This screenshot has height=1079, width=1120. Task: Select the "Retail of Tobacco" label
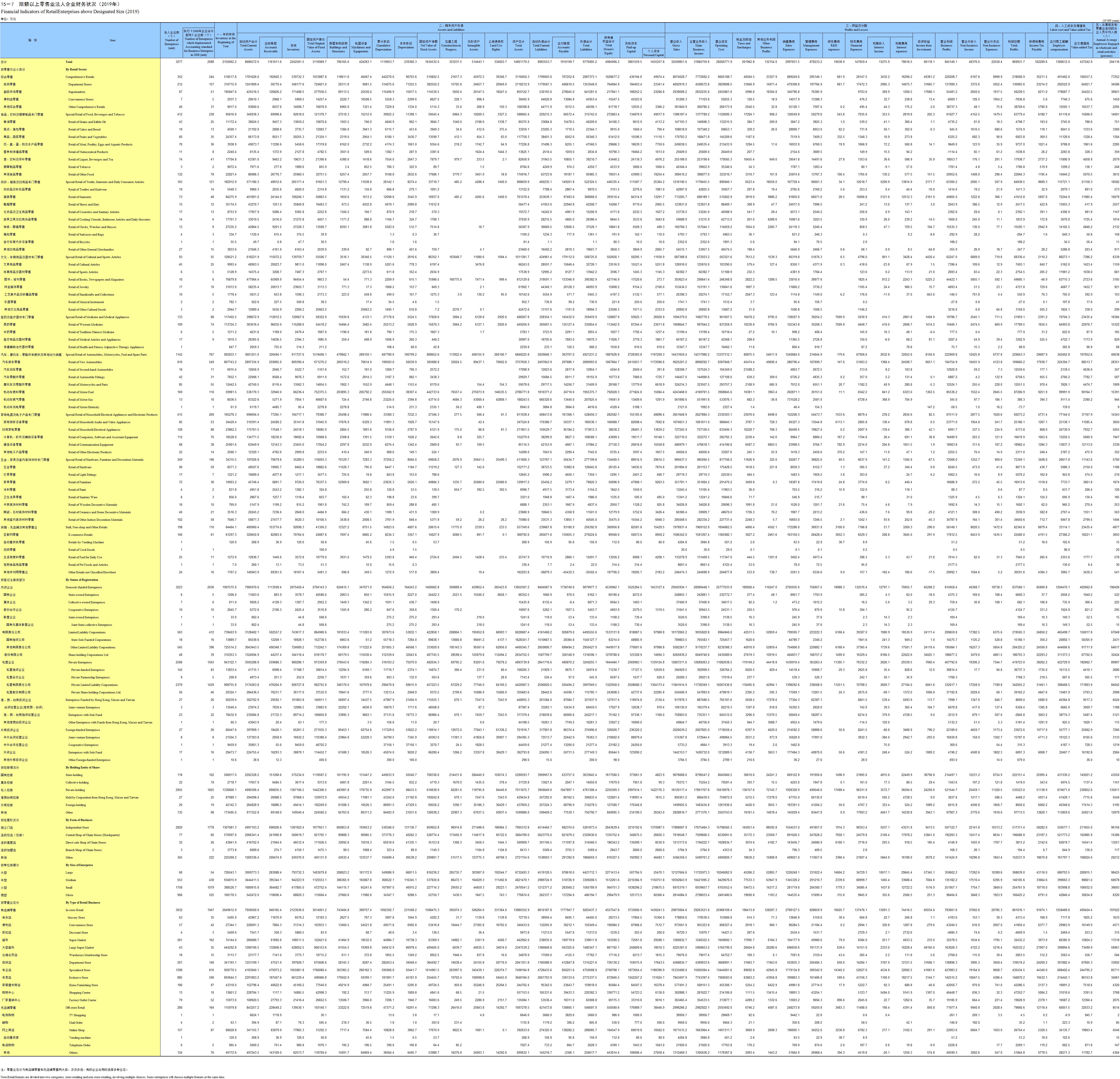click(80, 167)
